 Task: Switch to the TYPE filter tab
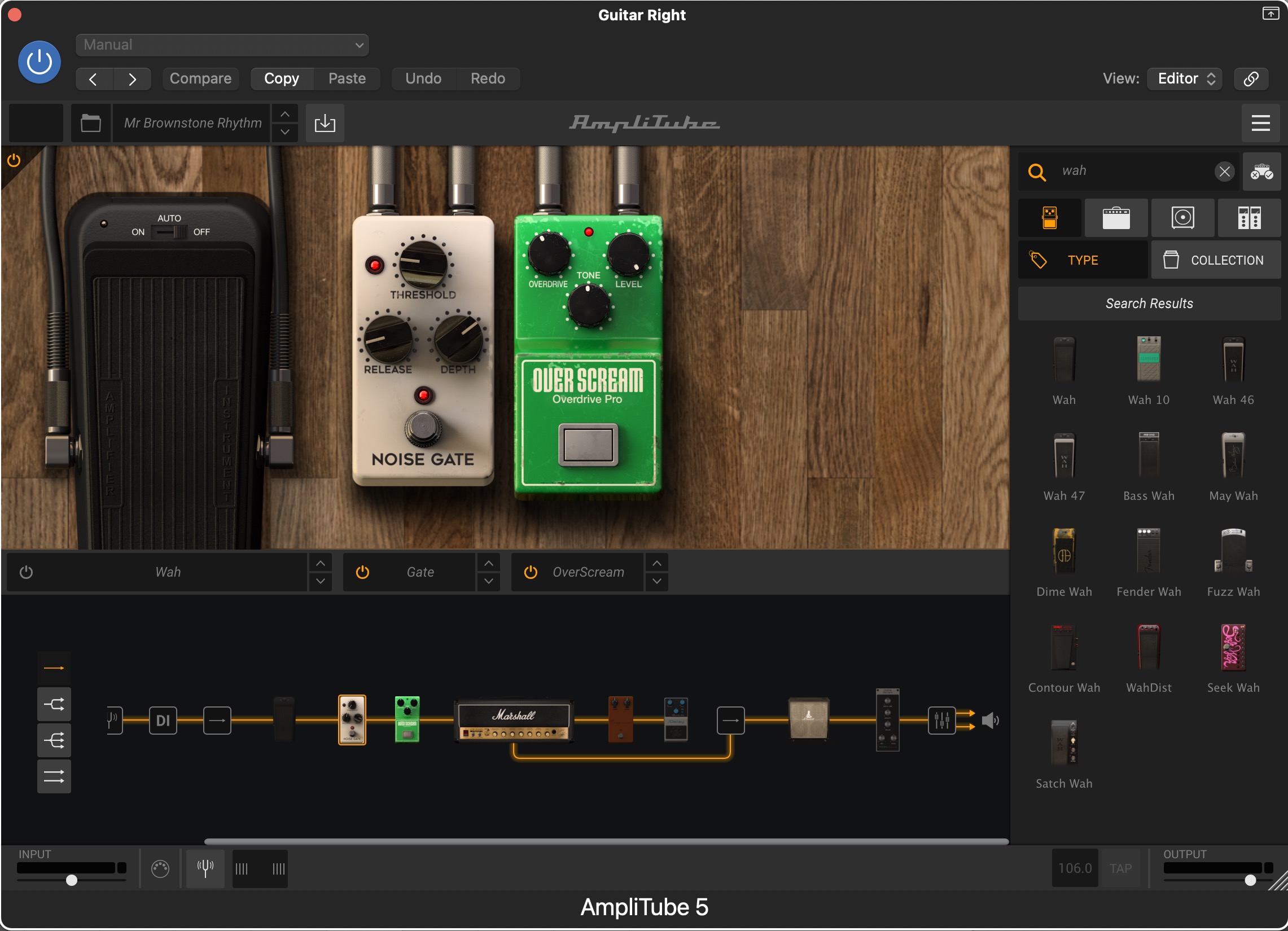click(1083, 260)
